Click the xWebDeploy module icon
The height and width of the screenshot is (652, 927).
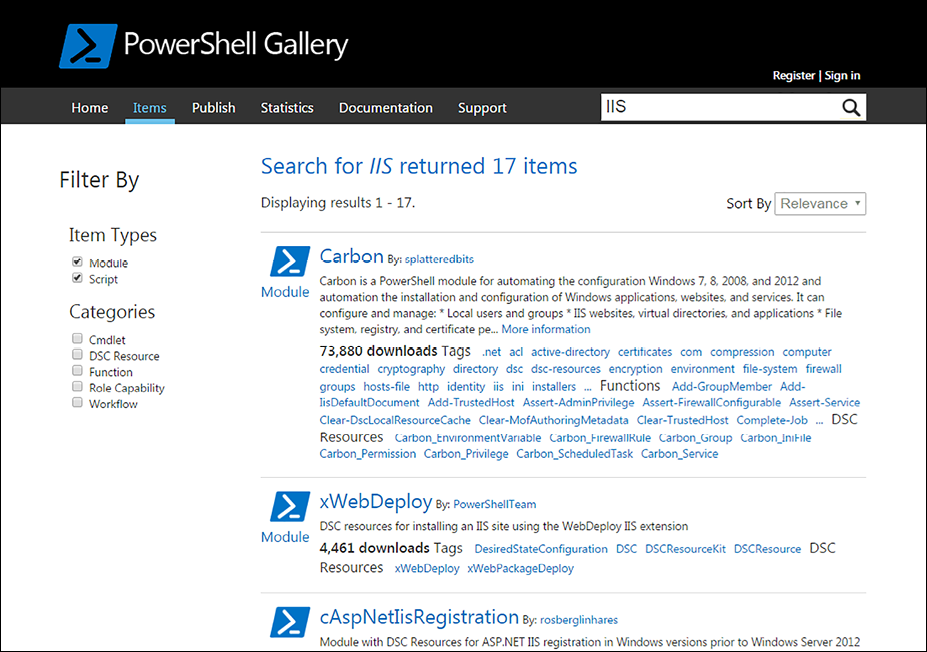tap(290, 506)
